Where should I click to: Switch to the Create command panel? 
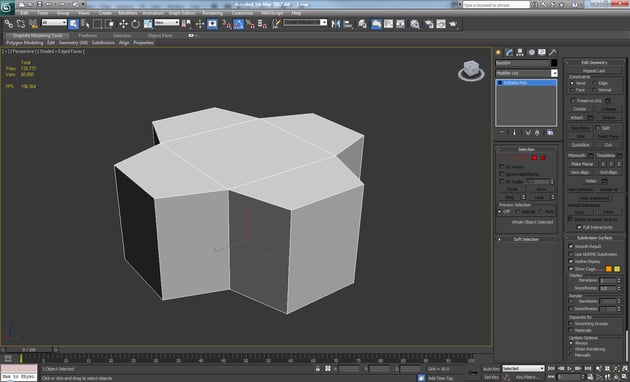499,52
